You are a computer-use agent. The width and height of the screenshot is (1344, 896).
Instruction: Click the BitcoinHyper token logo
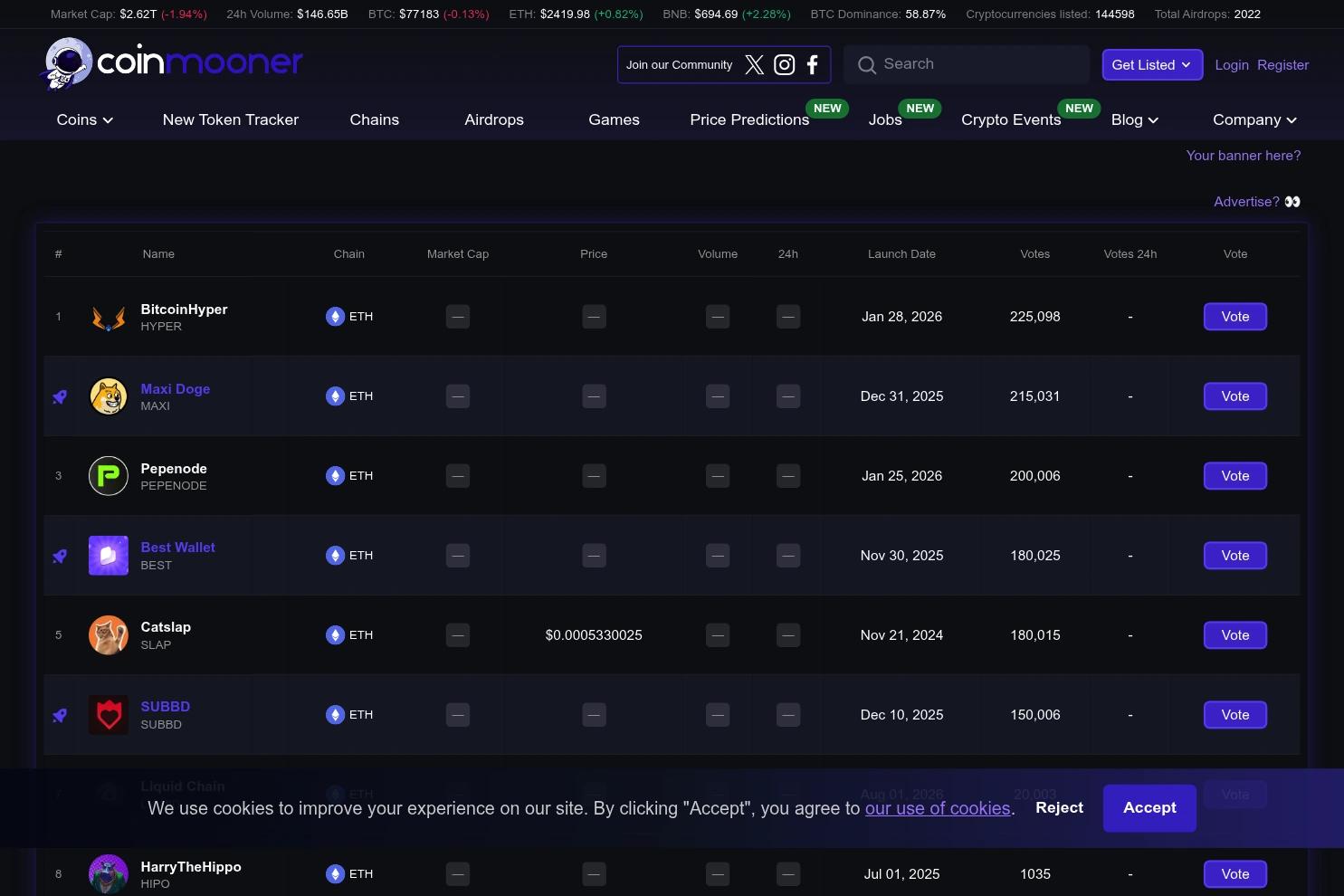pos(109,317)
